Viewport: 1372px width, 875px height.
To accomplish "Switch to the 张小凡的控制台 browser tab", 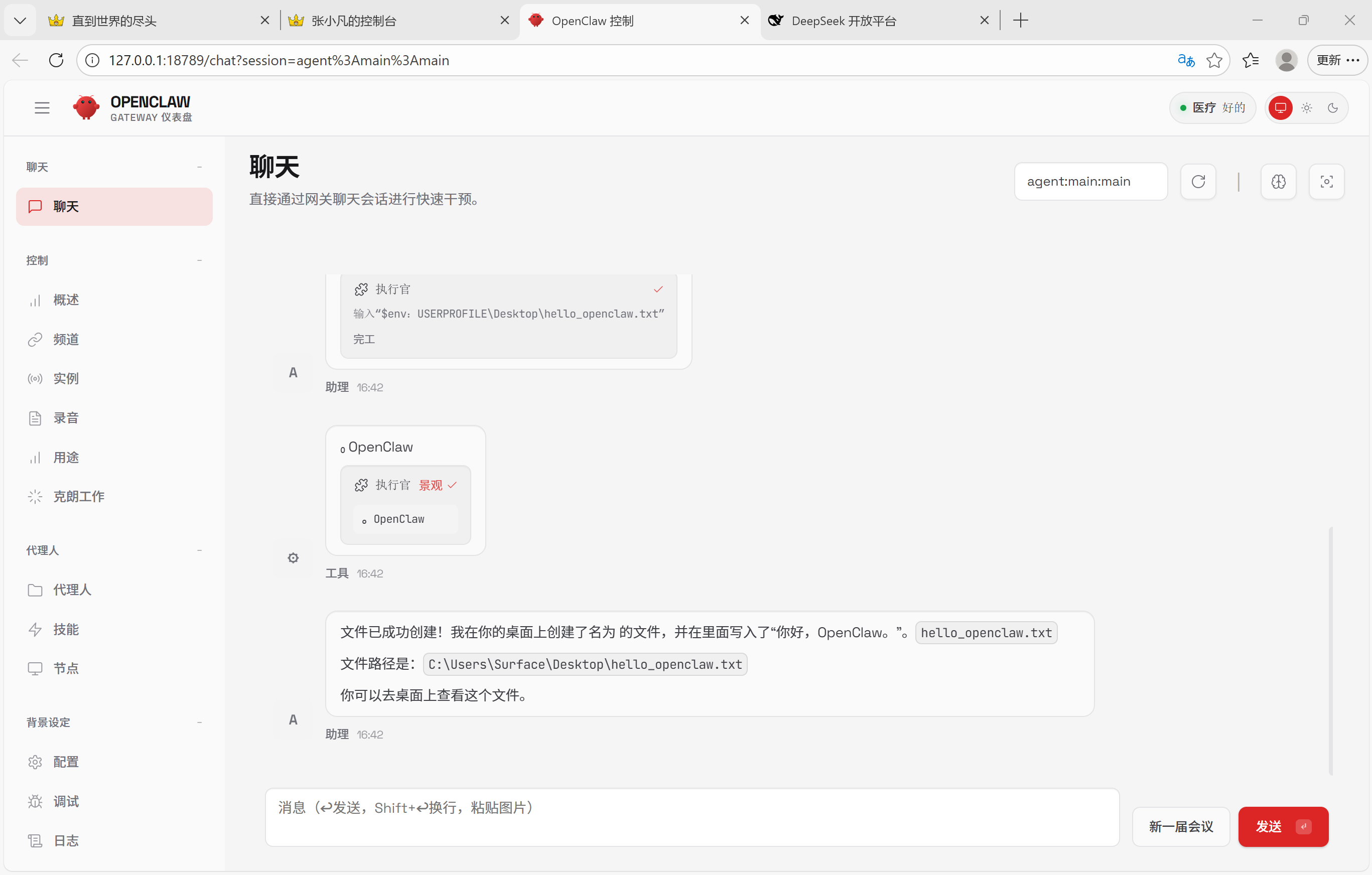I will click(353, 21).
